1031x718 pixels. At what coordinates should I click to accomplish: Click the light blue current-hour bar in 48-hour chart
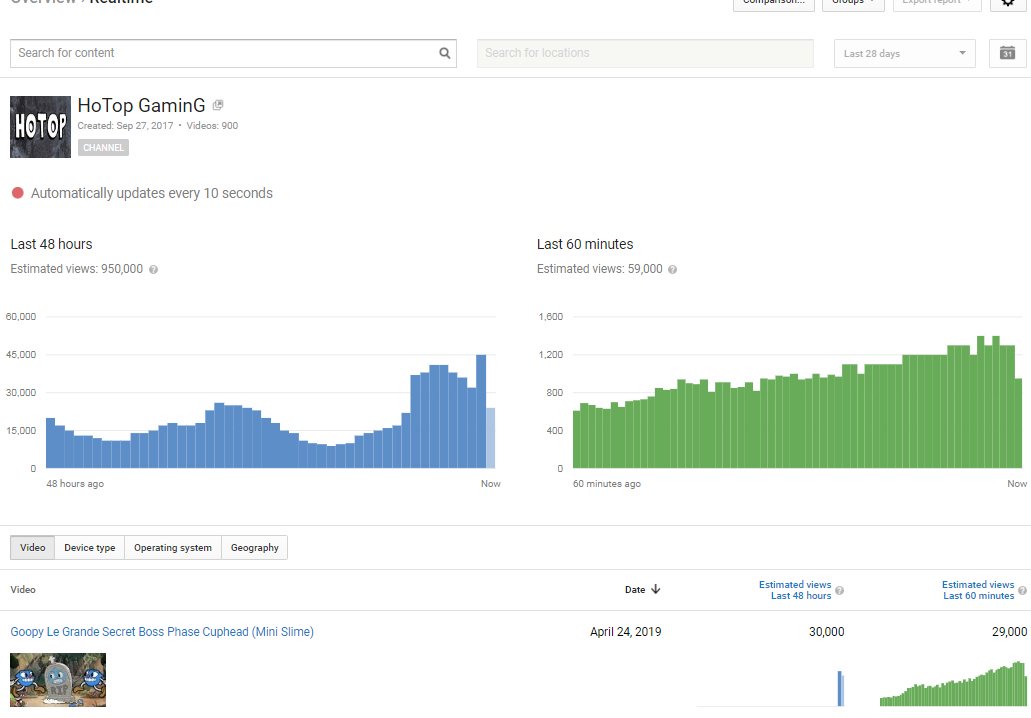[491, 438]
